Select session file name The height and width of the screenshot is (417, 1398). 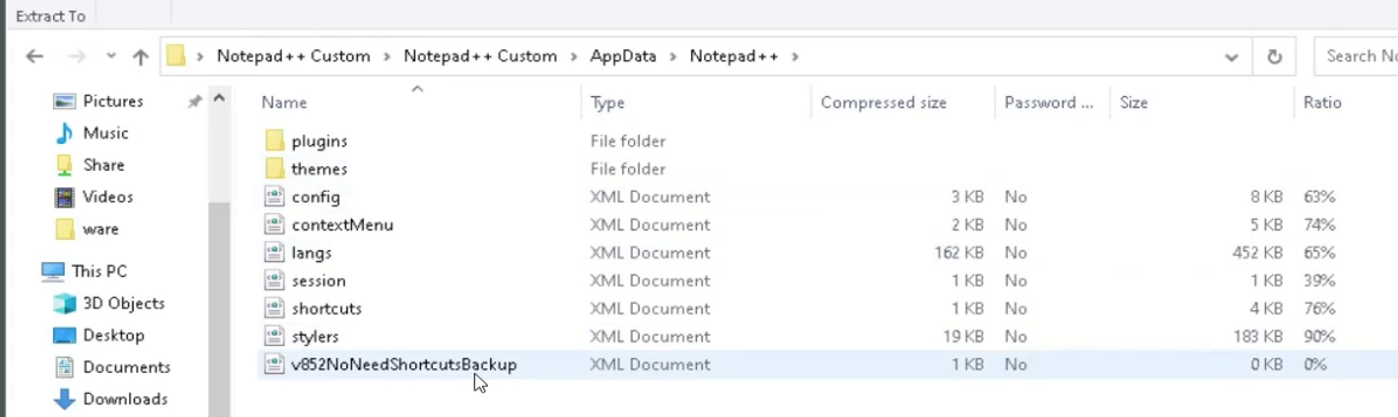[x=318, y=281]
